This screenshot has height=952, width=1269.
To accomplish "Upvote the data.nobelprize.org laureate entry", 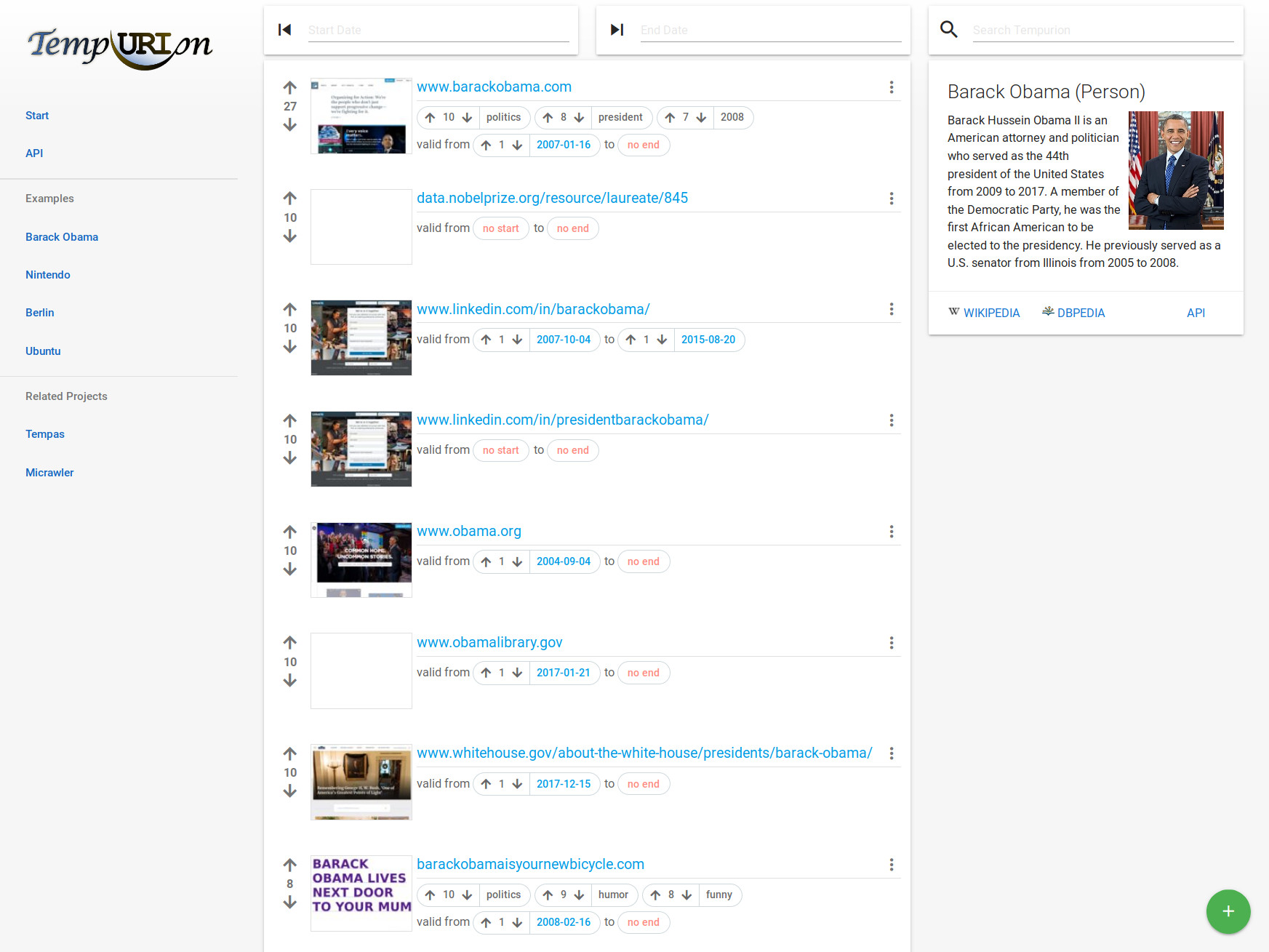I will 290,199.
